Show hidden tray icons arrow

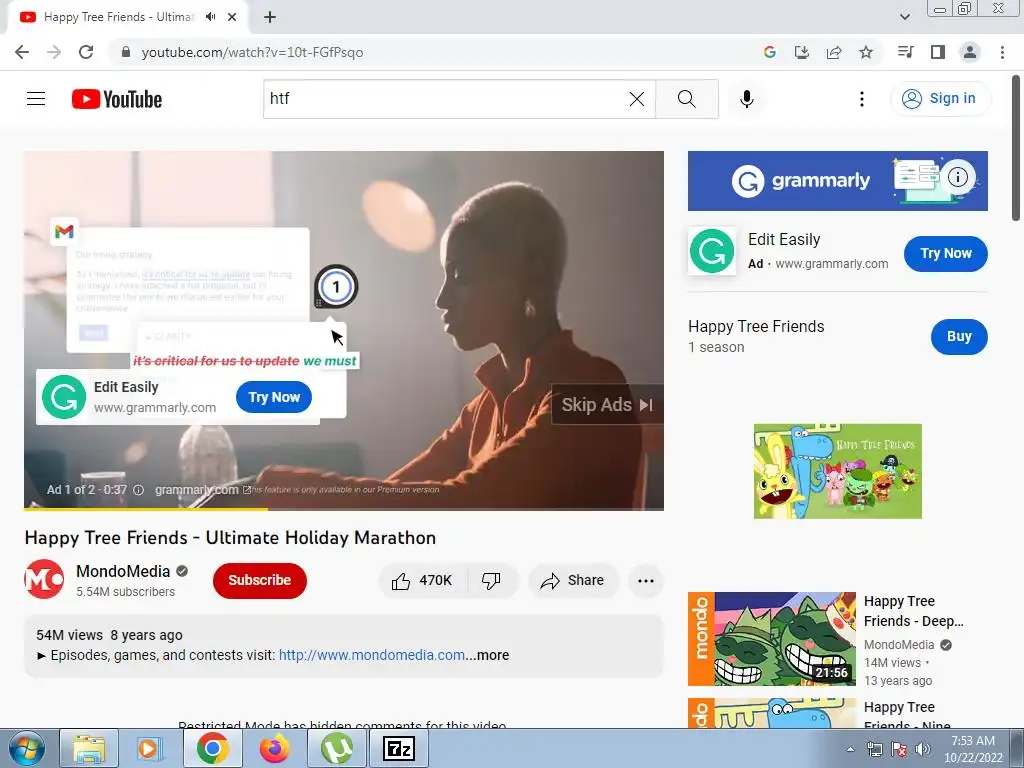point(850,749)
